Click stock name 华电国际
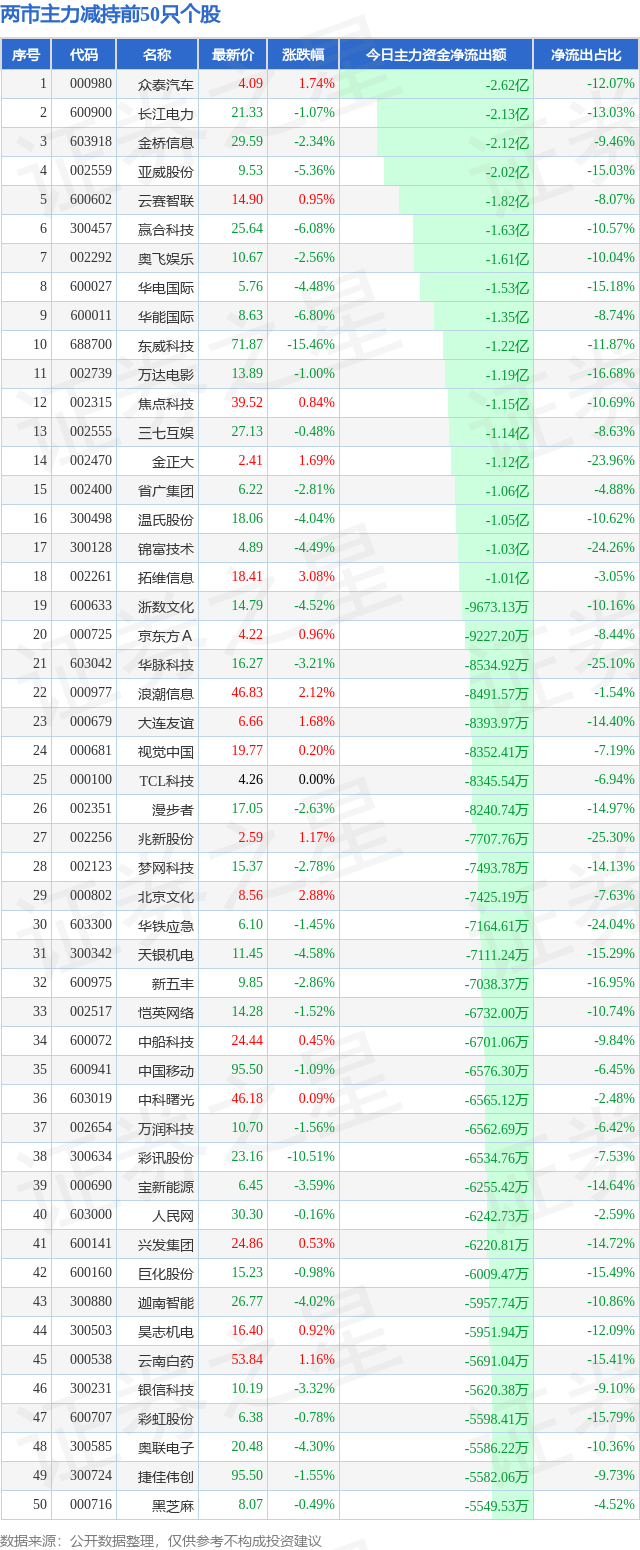This screenshot has height=1550, width=640. point(165,287)
